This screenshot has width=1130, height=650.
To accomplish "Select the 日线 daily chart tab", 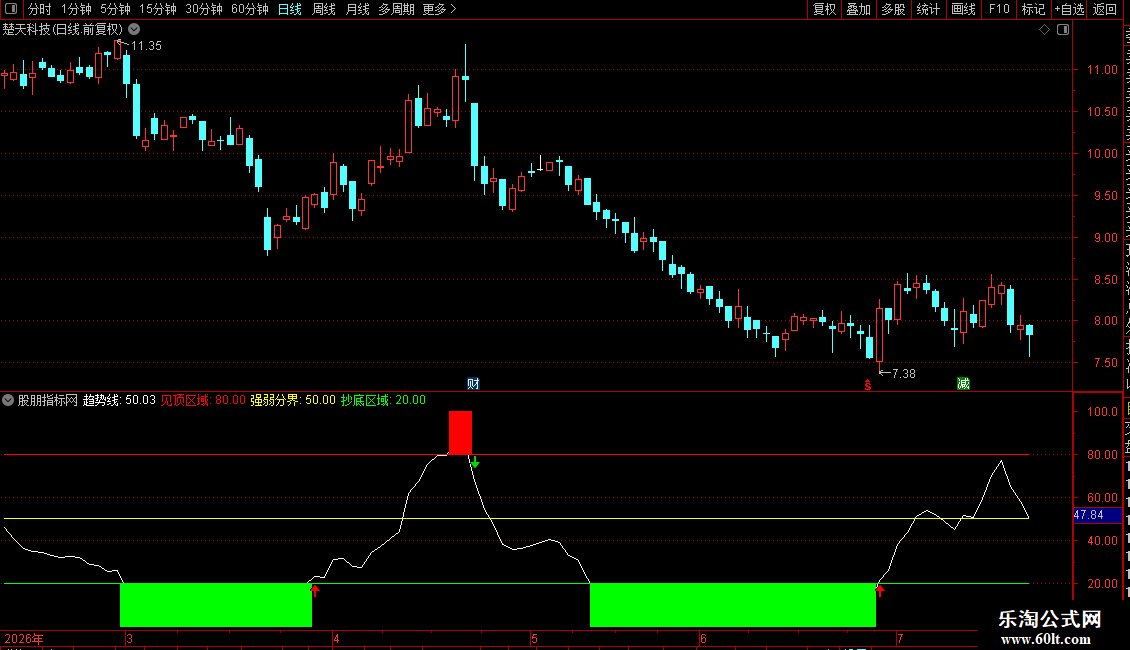I will [290, 9].
